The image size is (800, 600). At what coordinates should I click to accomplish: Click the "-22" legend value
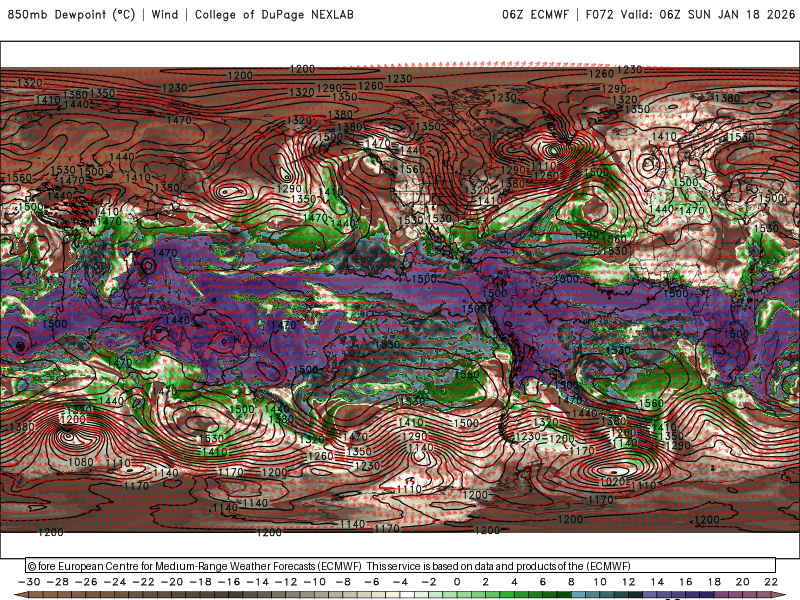point(143,582)
